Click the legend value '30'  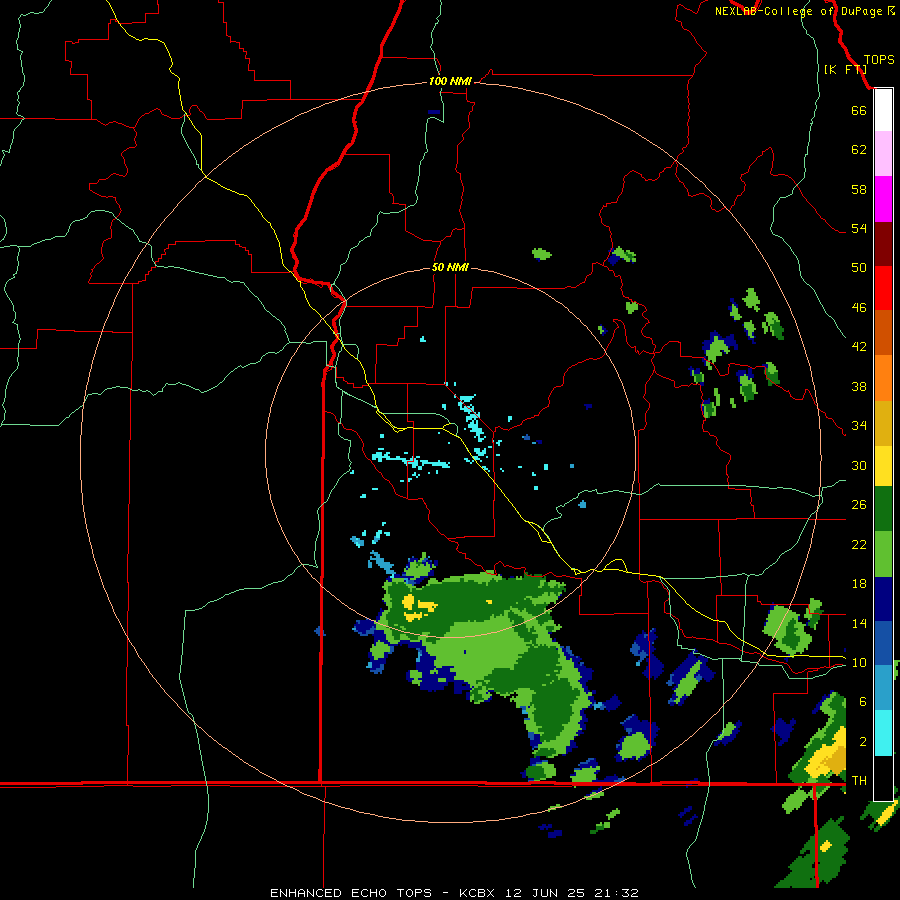tap(859, 465)
